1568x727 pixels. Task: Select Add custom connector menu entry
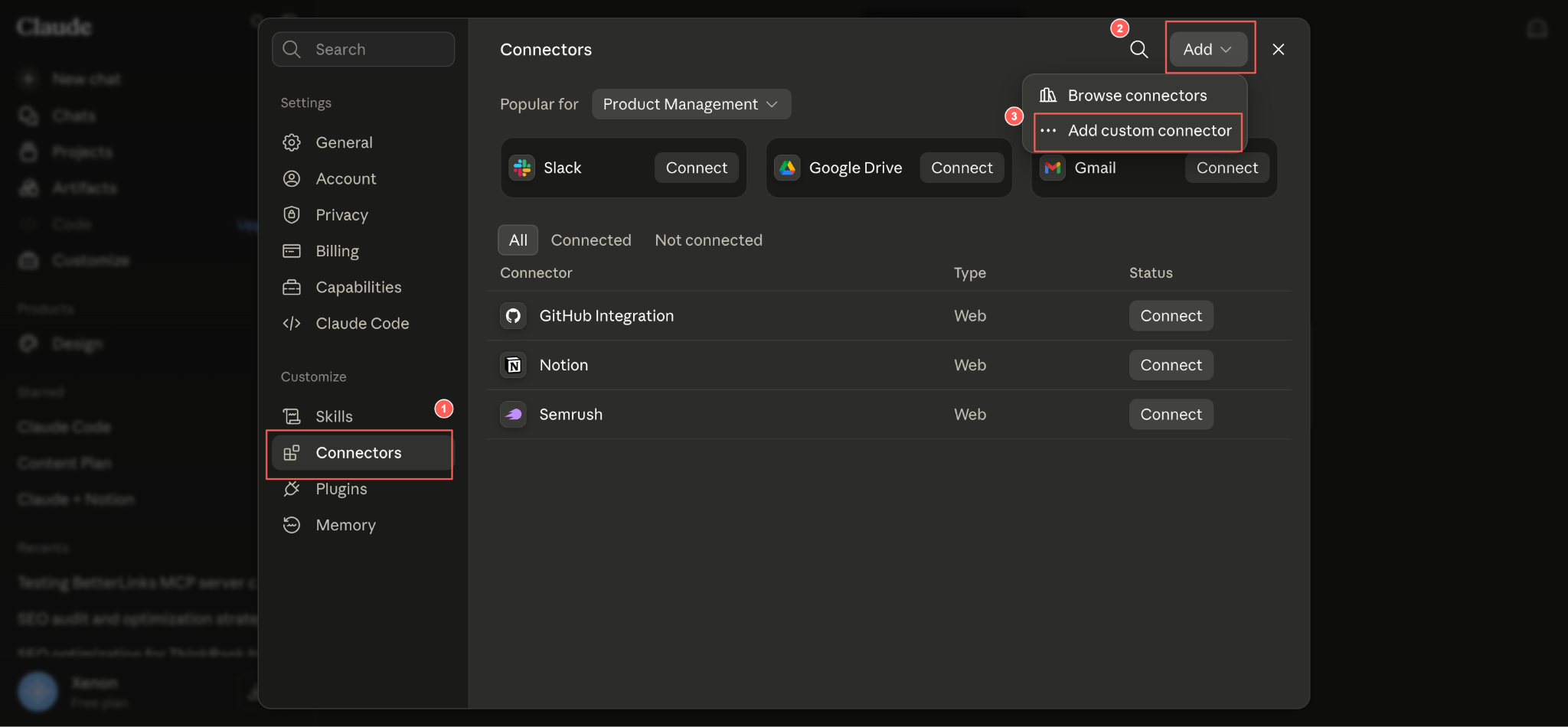click(x=1134, y=131)
